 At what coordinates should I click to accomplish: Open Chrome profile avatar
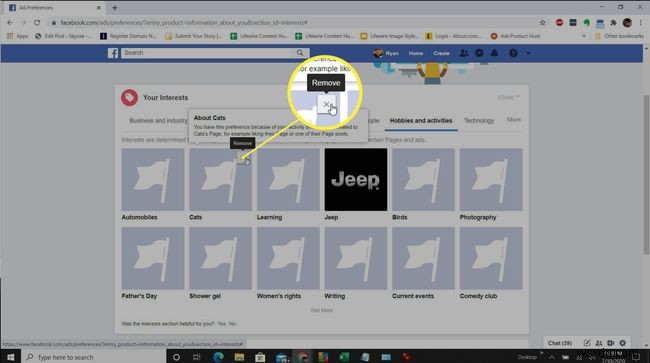627,22
